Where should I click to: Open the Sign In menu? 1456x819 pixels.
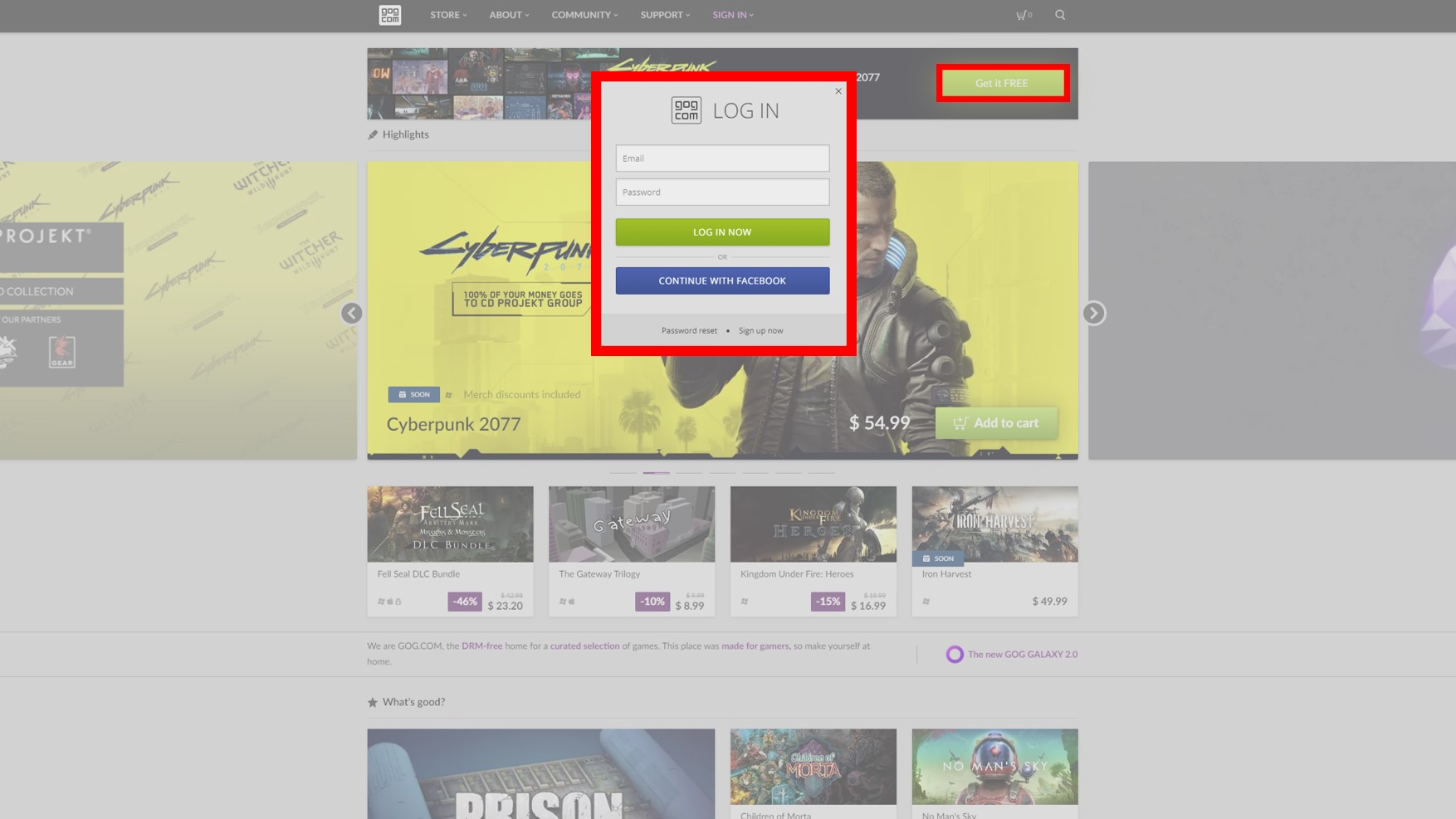(733, 15)
